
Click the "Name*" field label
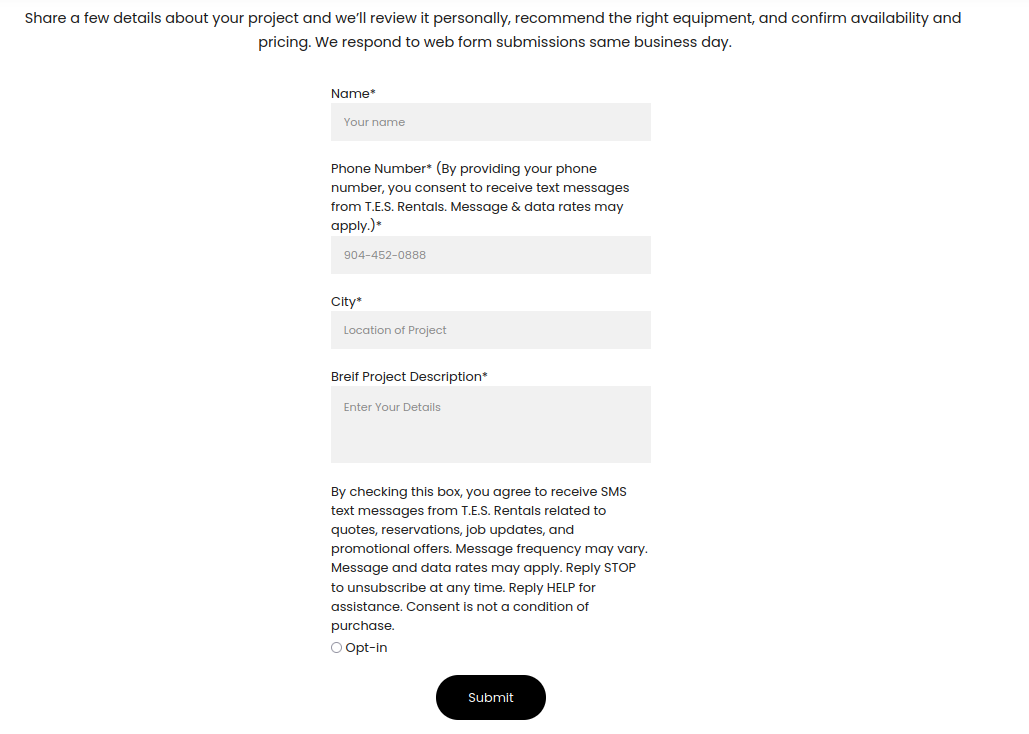coord(353,93)
